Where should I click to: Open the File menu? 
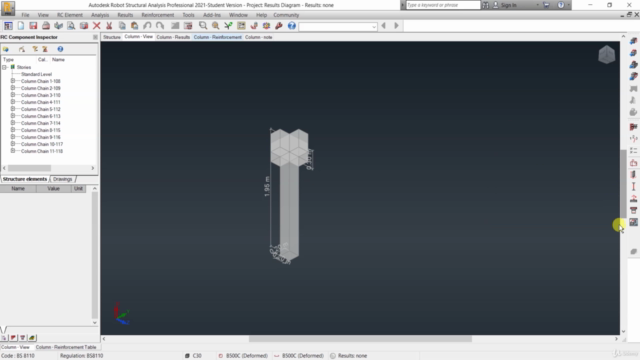pyautogui.click(x=25, y=15)
